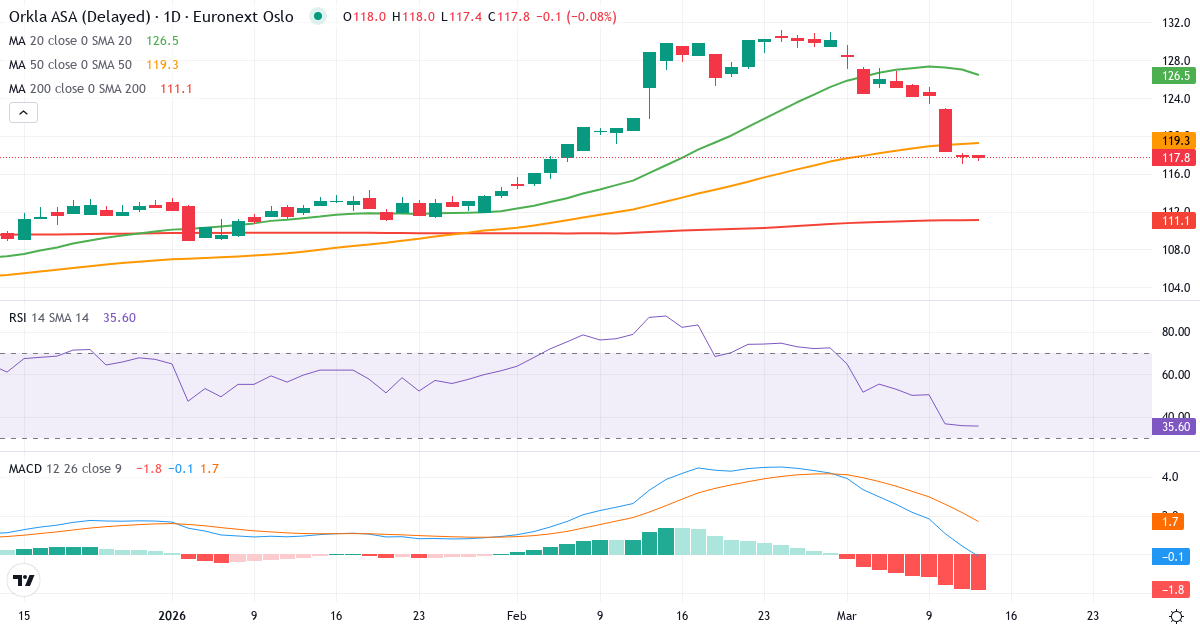Image resolution: width=1200 pixels, height=630 pixels.
Task: Select the MA 50 indicator legend
Action: (x=70, y=65)
